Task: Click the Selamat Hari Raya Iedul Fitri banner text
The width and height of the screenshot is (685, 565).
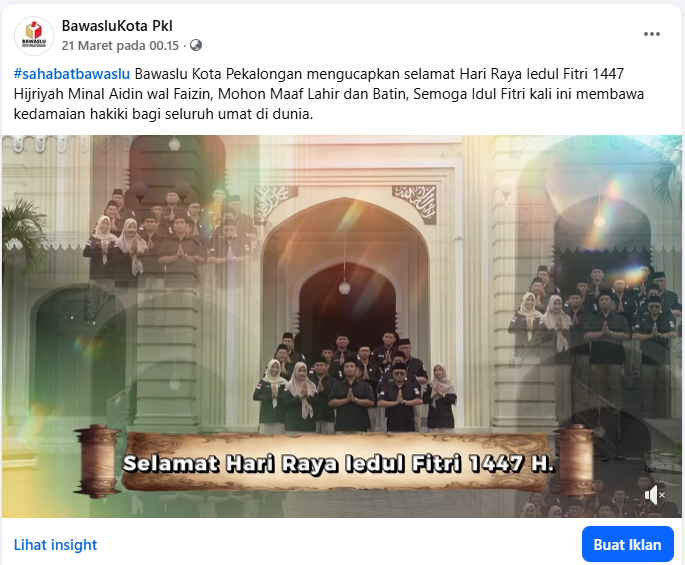Action: coord(338,464)
